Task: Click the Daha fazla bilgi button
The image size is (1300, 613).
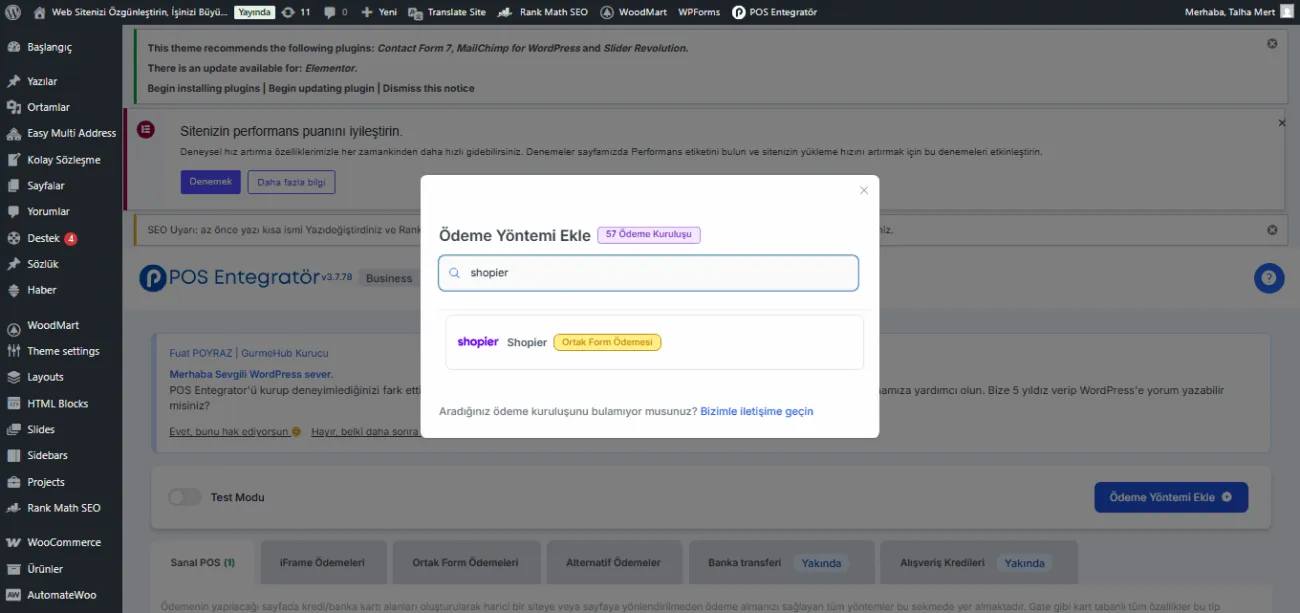Action: pos(291,182)
